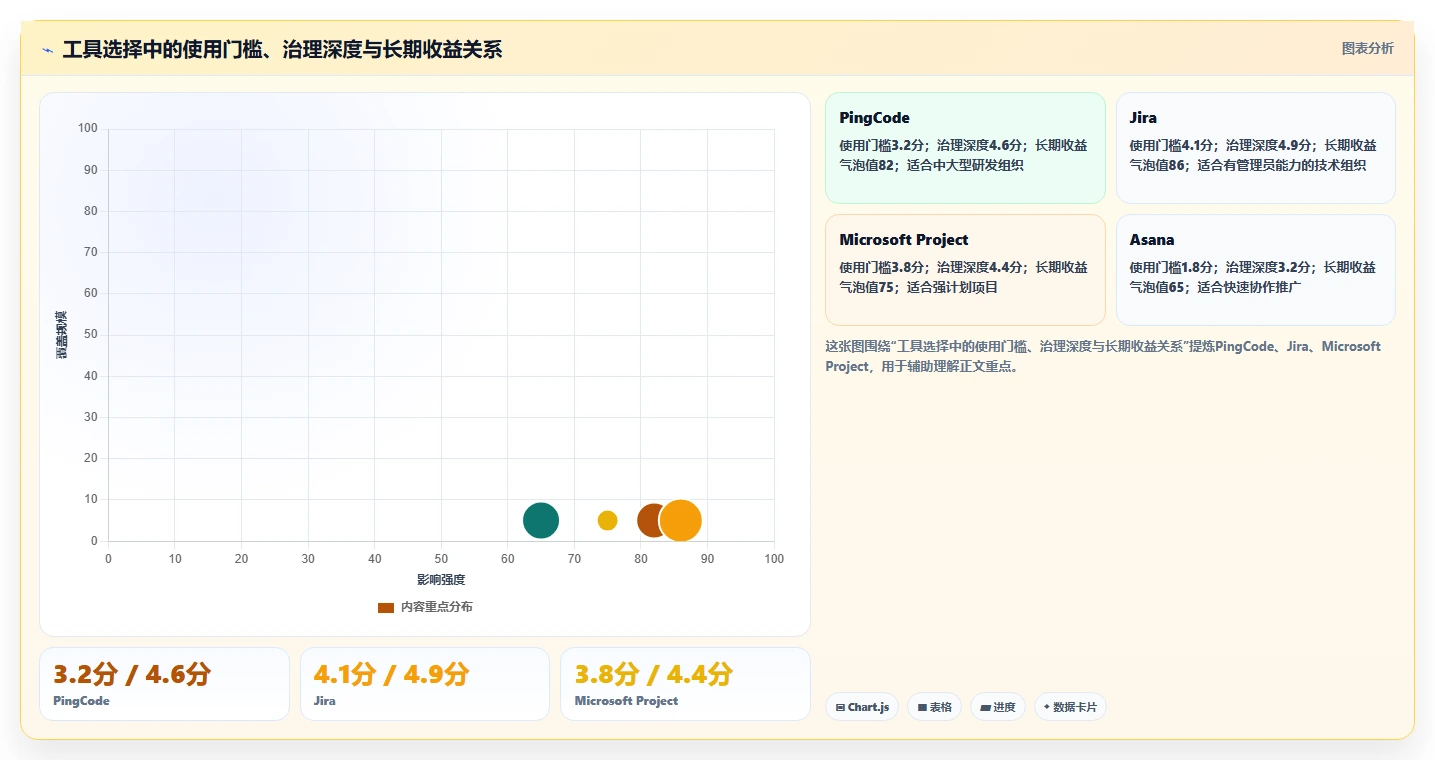Click the text 适合快速协作推广
The image size is (1435, 760).
1249,287
